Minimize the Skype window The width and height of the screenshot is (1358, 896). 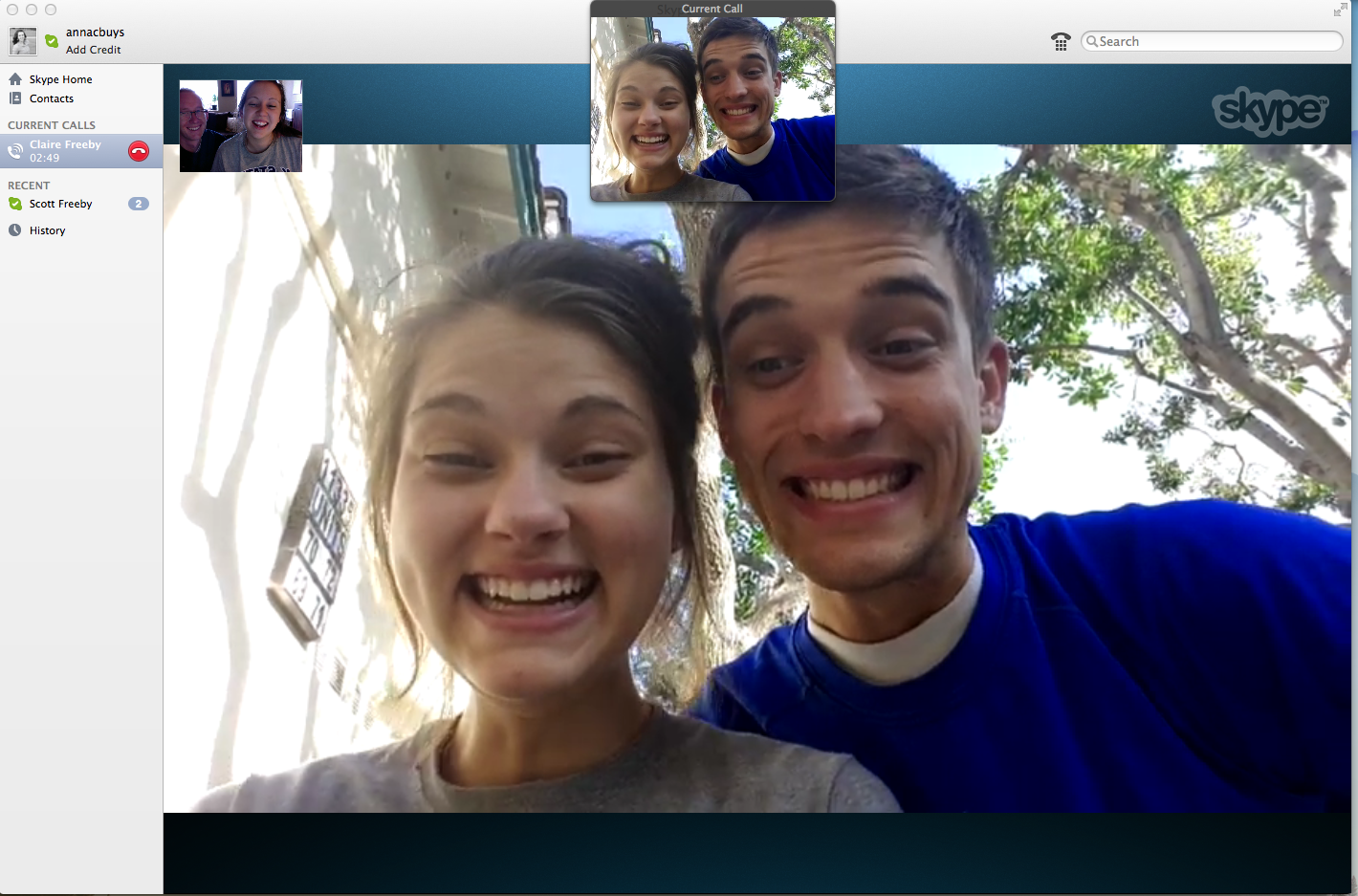(x=32, y=10)
